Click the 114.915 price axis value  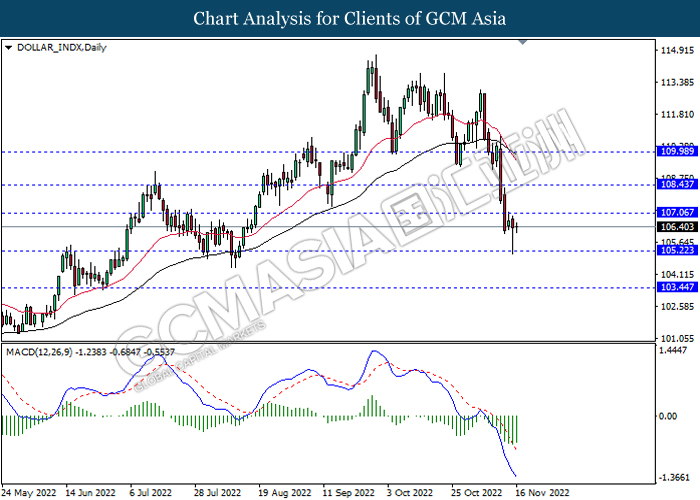pos(677,50)
